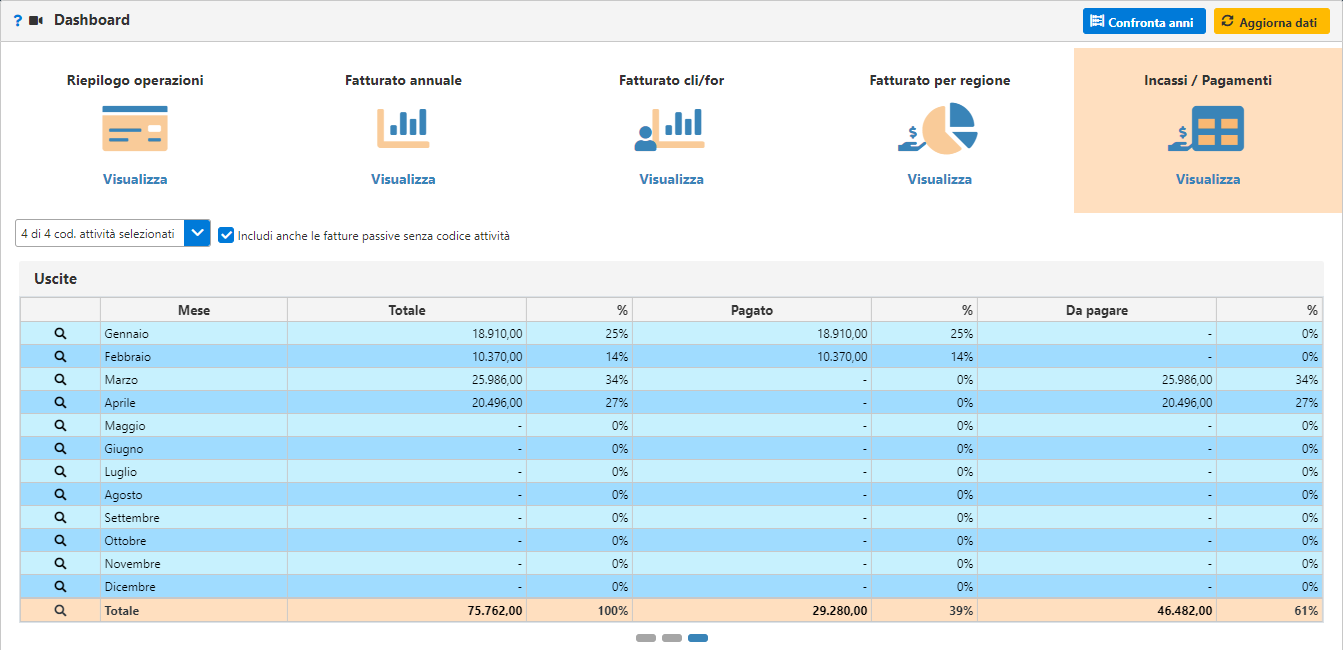The image size is (1343, 650).
Task: Click Visualizza under Riepilogo operazioni
Action: [135, 180]
